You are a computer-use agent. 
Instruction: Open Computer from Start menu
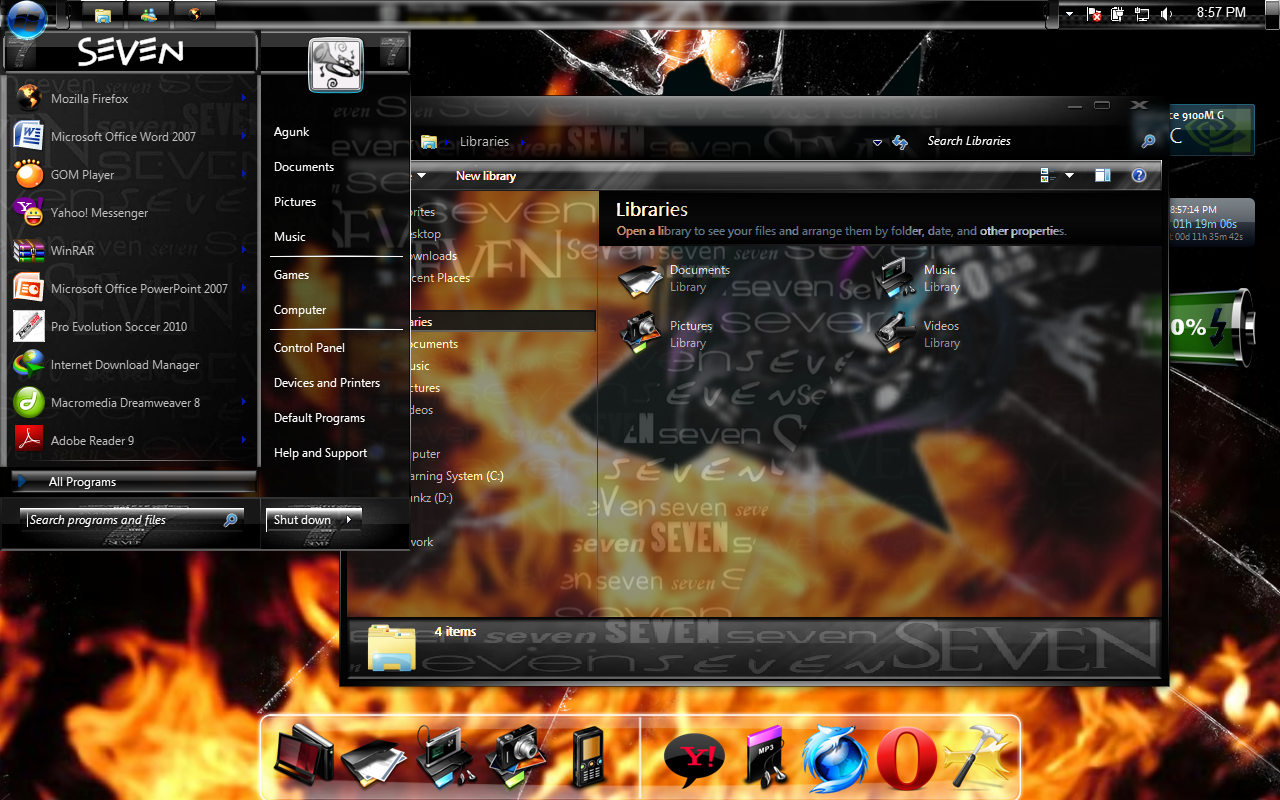pos(300,310)
